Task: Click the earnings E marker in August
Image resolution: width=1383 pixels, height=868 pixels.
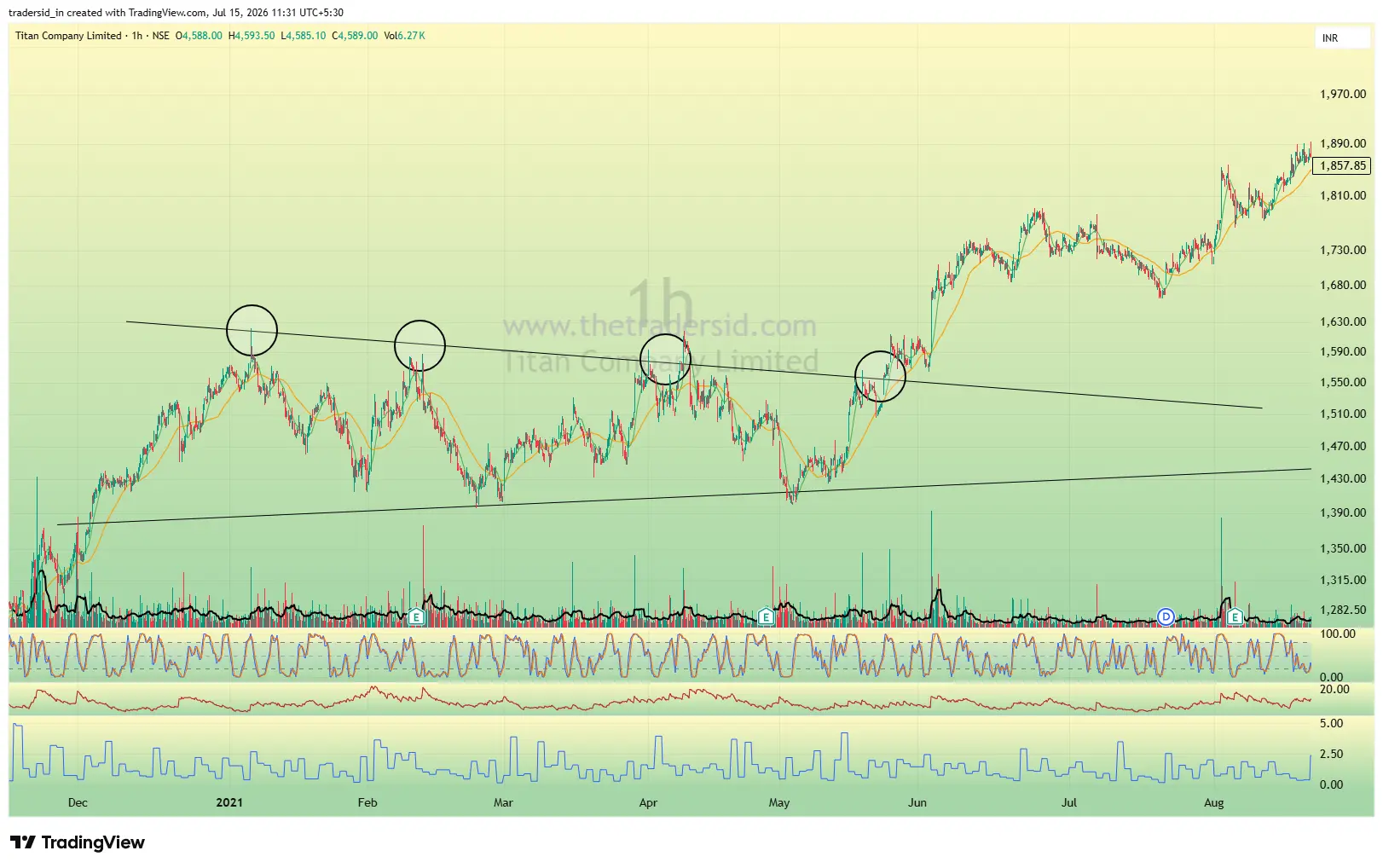Action: coord(1235,616)
